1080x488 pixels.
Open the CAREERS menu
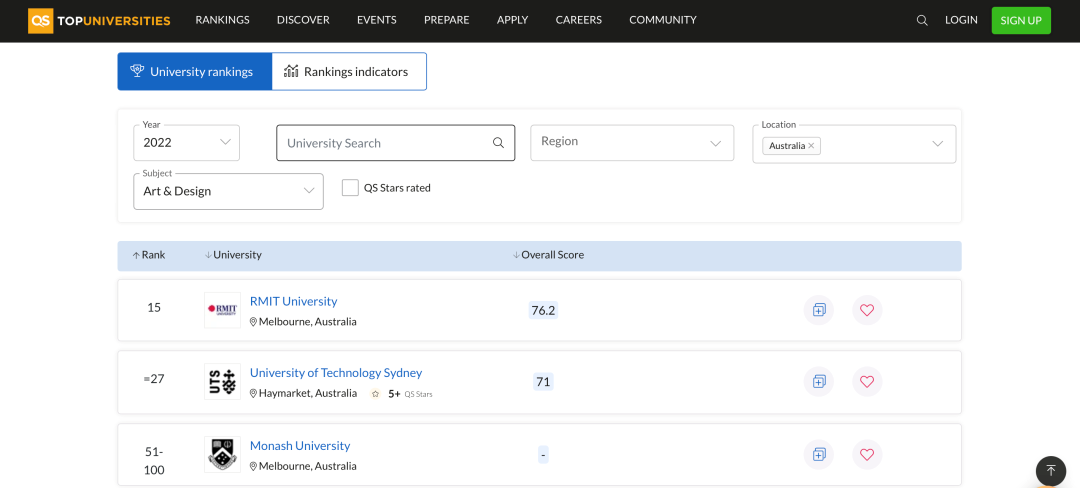(x=579, y=20)
